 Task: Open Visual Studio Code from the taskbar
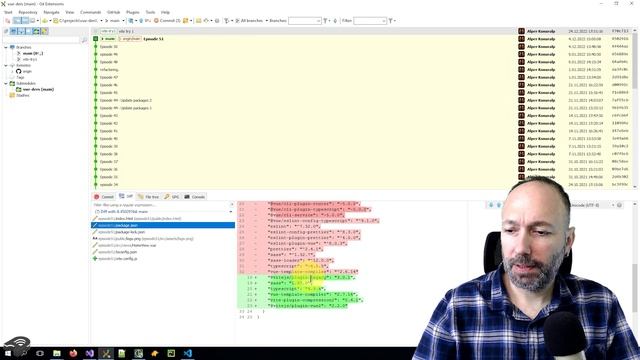pos(188,353)
